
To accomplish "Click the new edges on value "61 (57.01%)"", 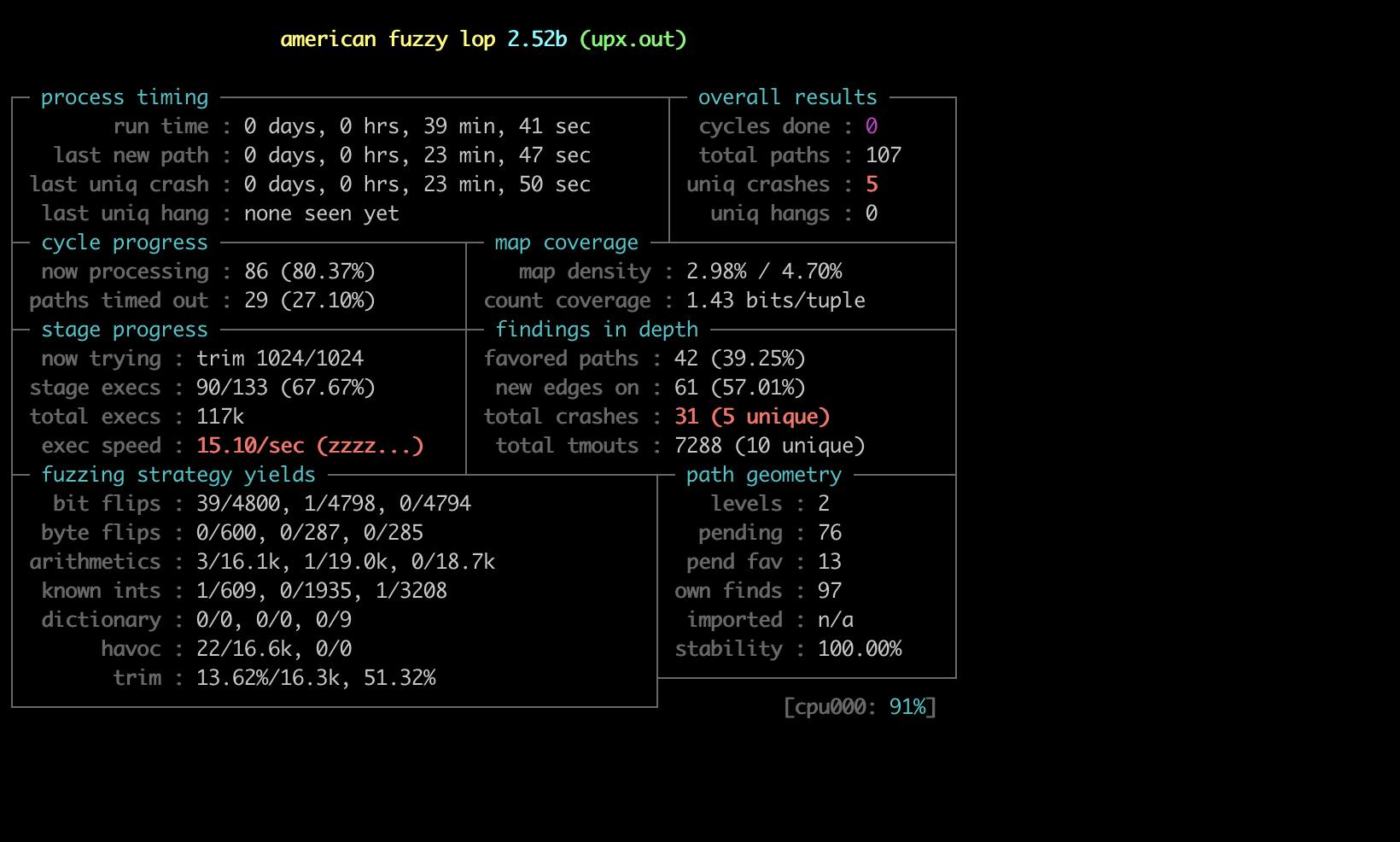I will pos(740,388).
